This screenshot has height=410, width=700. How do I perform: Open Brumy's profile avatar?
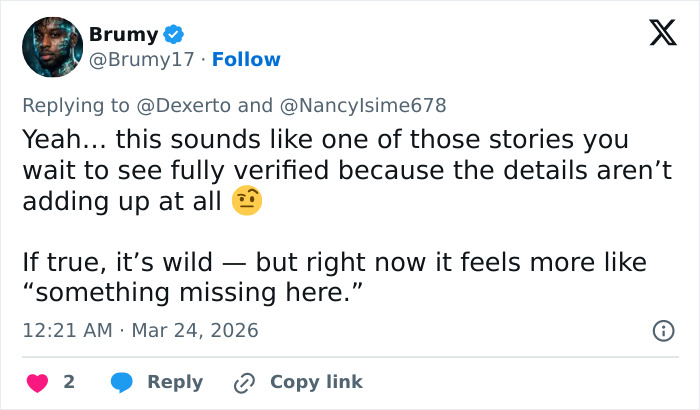tap(51, 46)
